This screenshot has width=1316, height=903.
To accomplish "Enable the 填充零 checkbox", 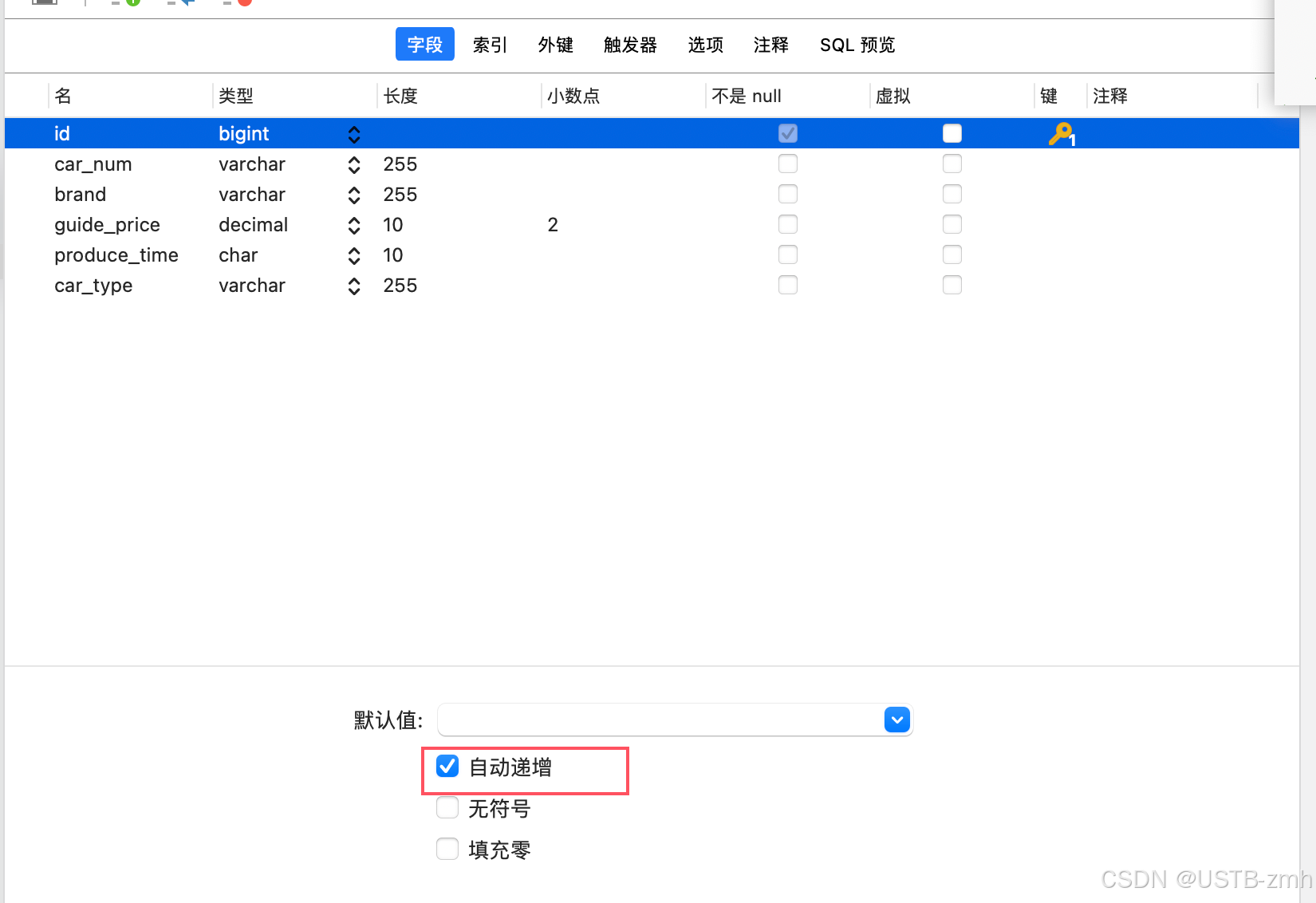I will [447, 848].
